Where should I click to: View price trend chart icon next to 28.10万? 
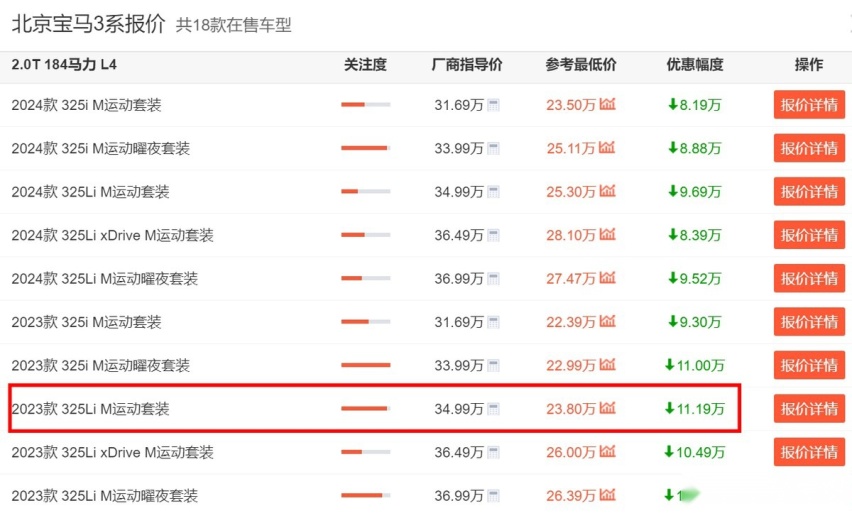(607, 234)
